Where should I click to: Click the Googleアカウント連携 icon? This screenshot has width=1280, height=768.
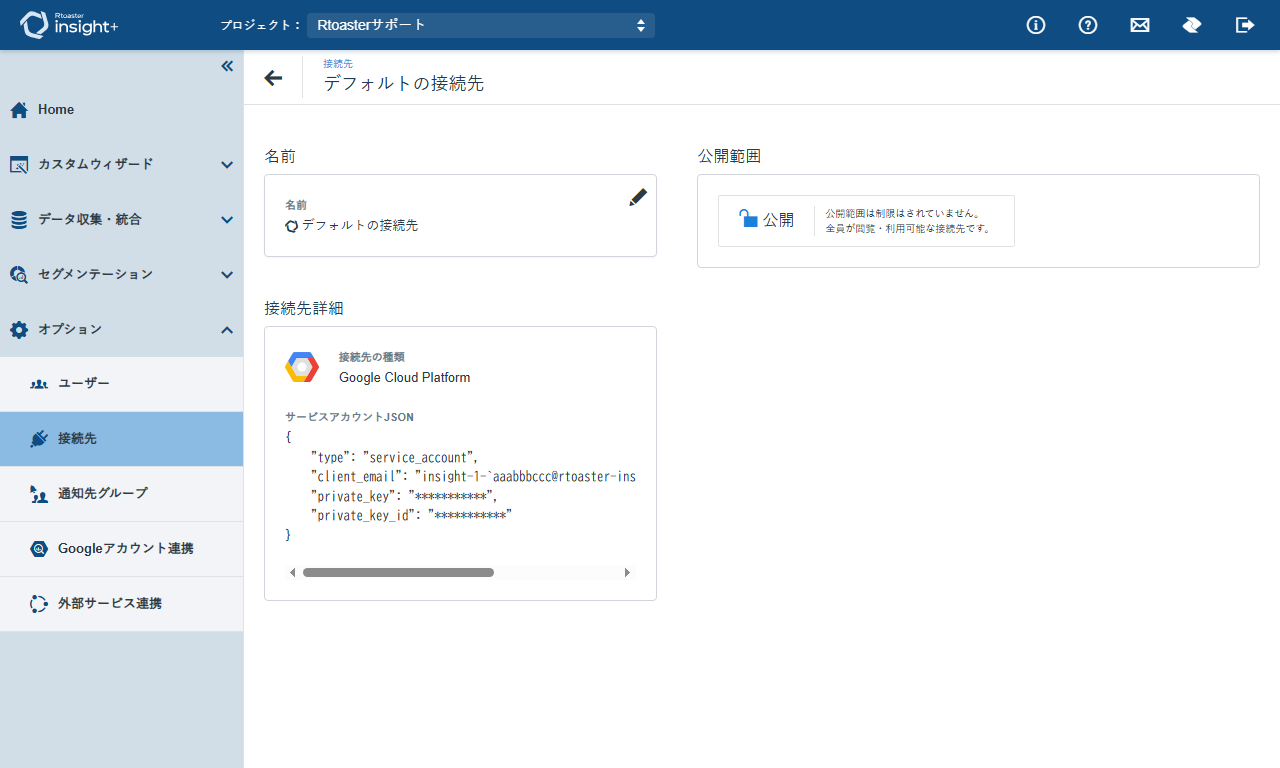[39, 549]
